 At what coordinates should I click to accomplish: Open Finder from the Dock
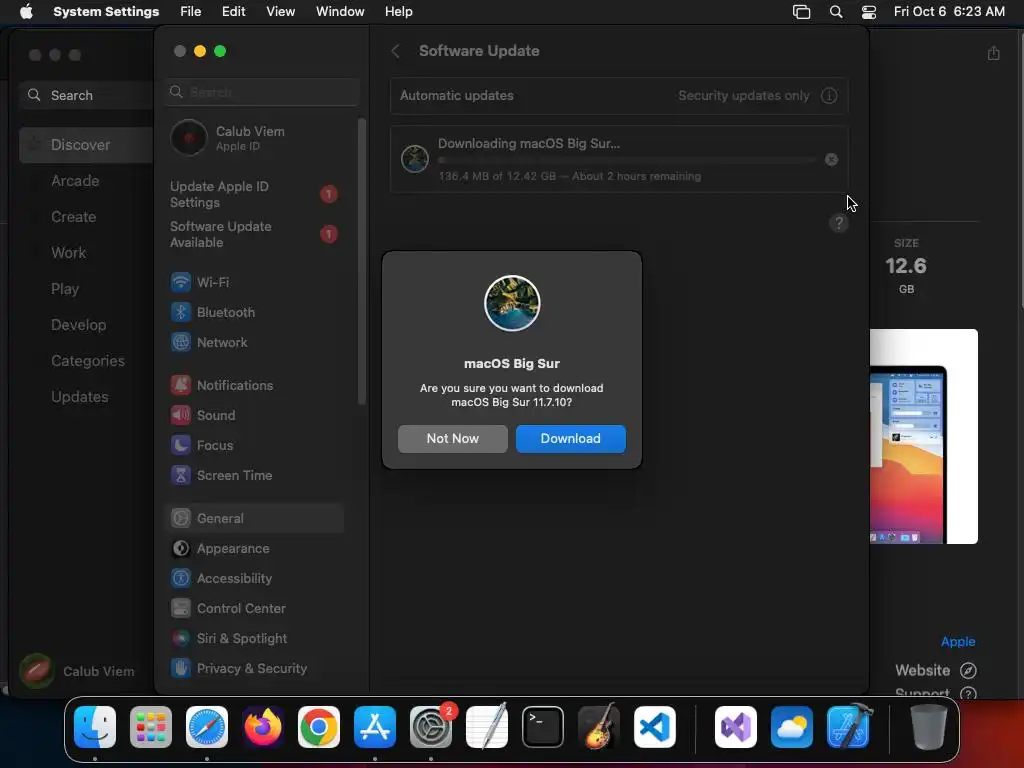(95, 727)
